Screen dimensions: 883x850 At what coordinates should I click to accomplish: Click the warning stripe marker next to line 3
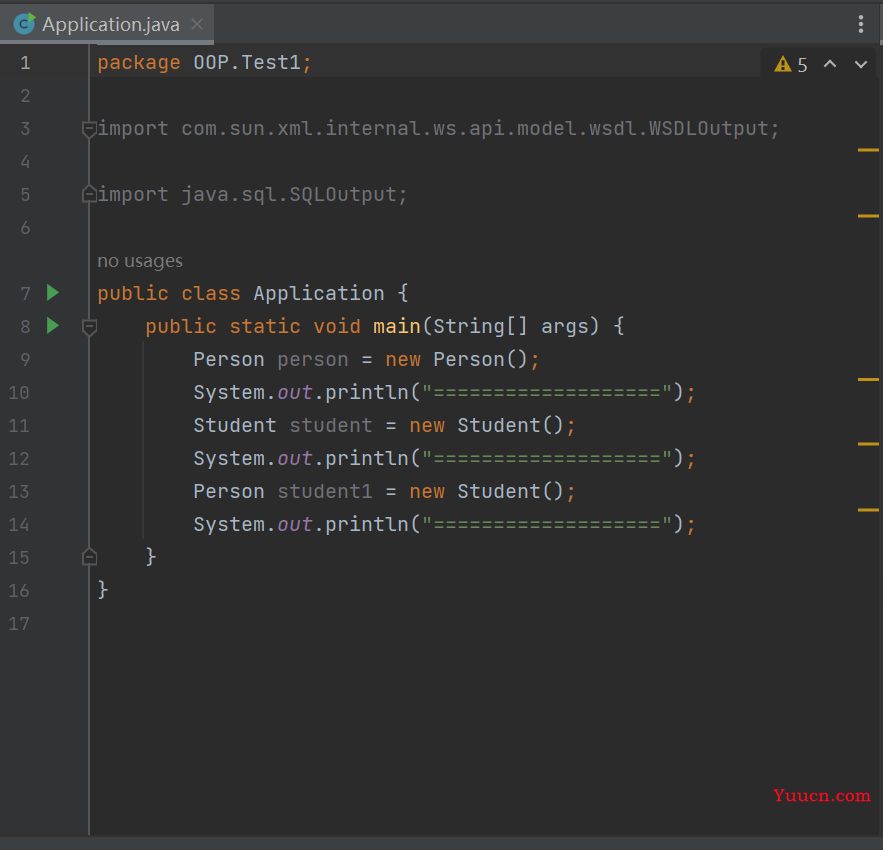[868, 150]
